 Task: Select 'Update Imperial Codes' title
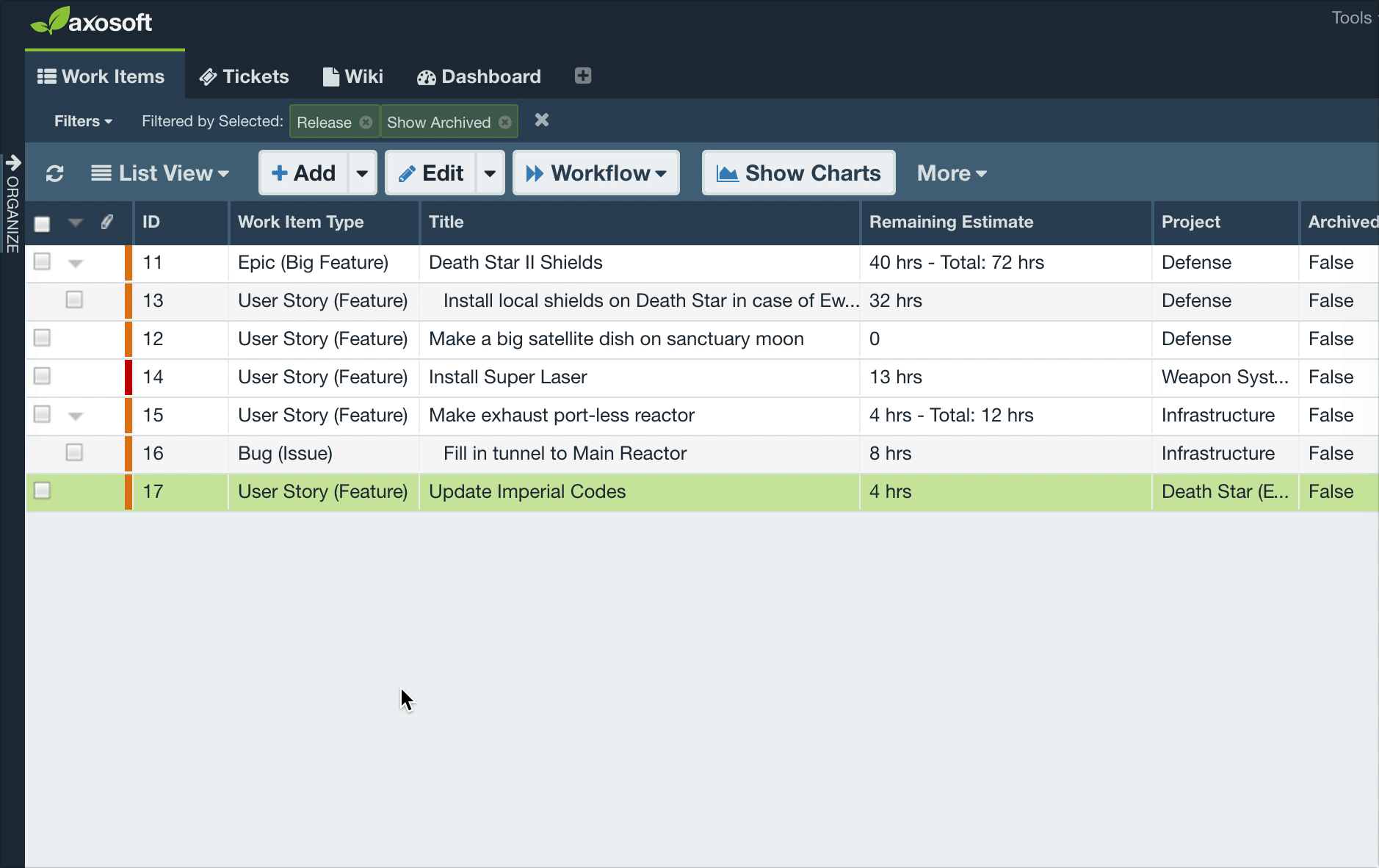(527, 492)
